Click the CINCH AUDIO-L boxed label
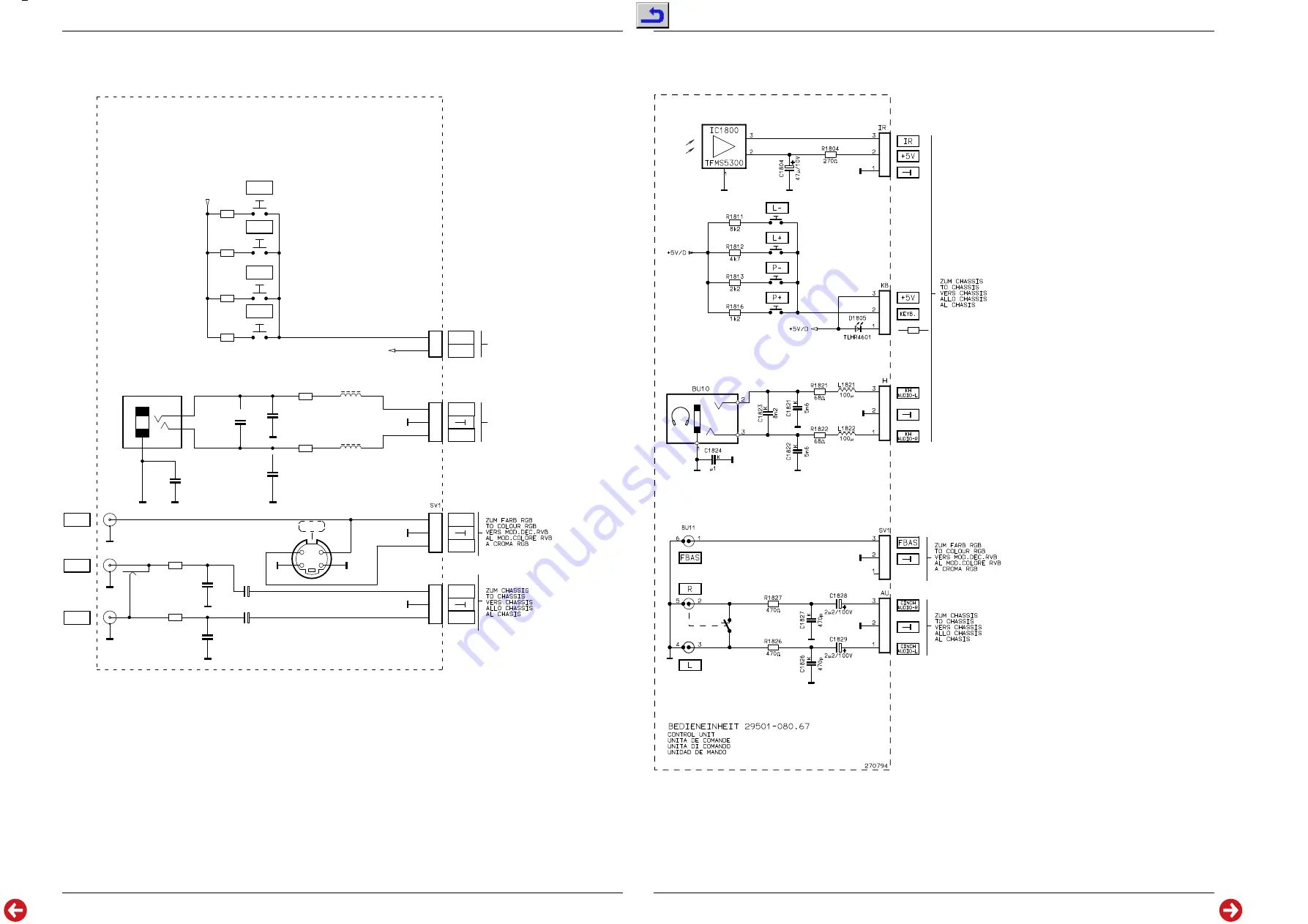1308x924 pixels. pyautogui.click(x=908, y=648)
